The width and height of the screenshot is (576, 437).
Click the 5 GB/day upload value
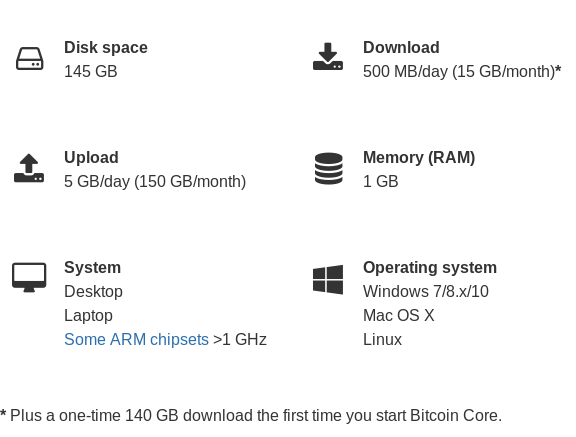point(155,181)
